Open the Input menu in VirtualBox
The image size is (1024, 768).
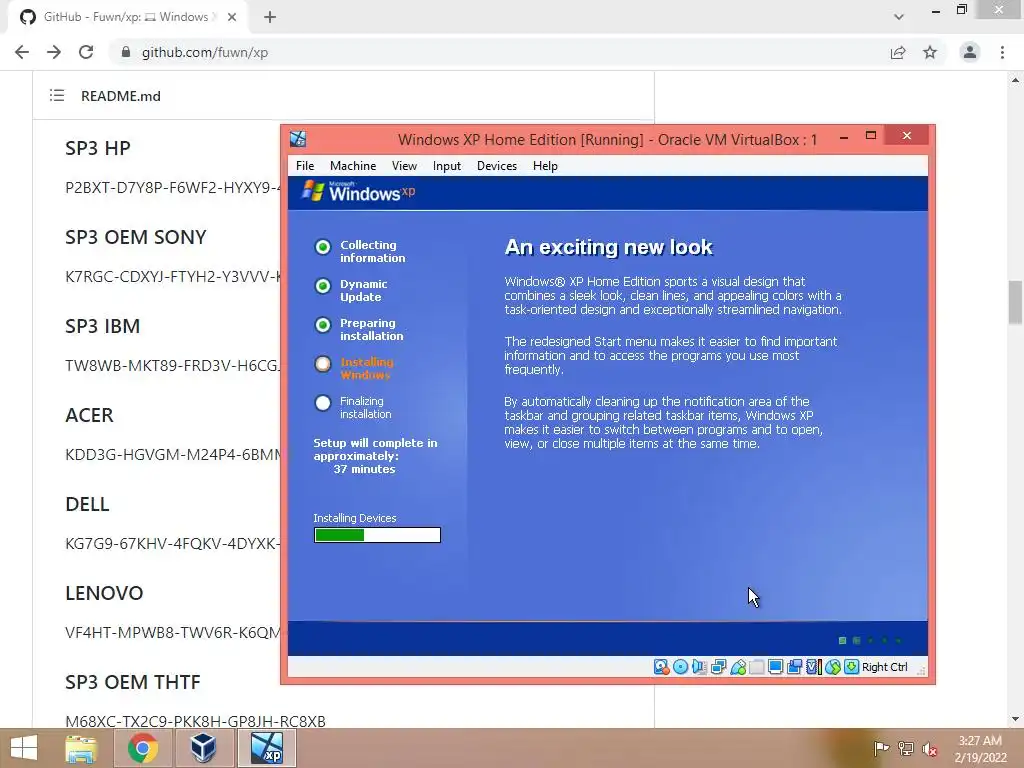click(447, 166)
